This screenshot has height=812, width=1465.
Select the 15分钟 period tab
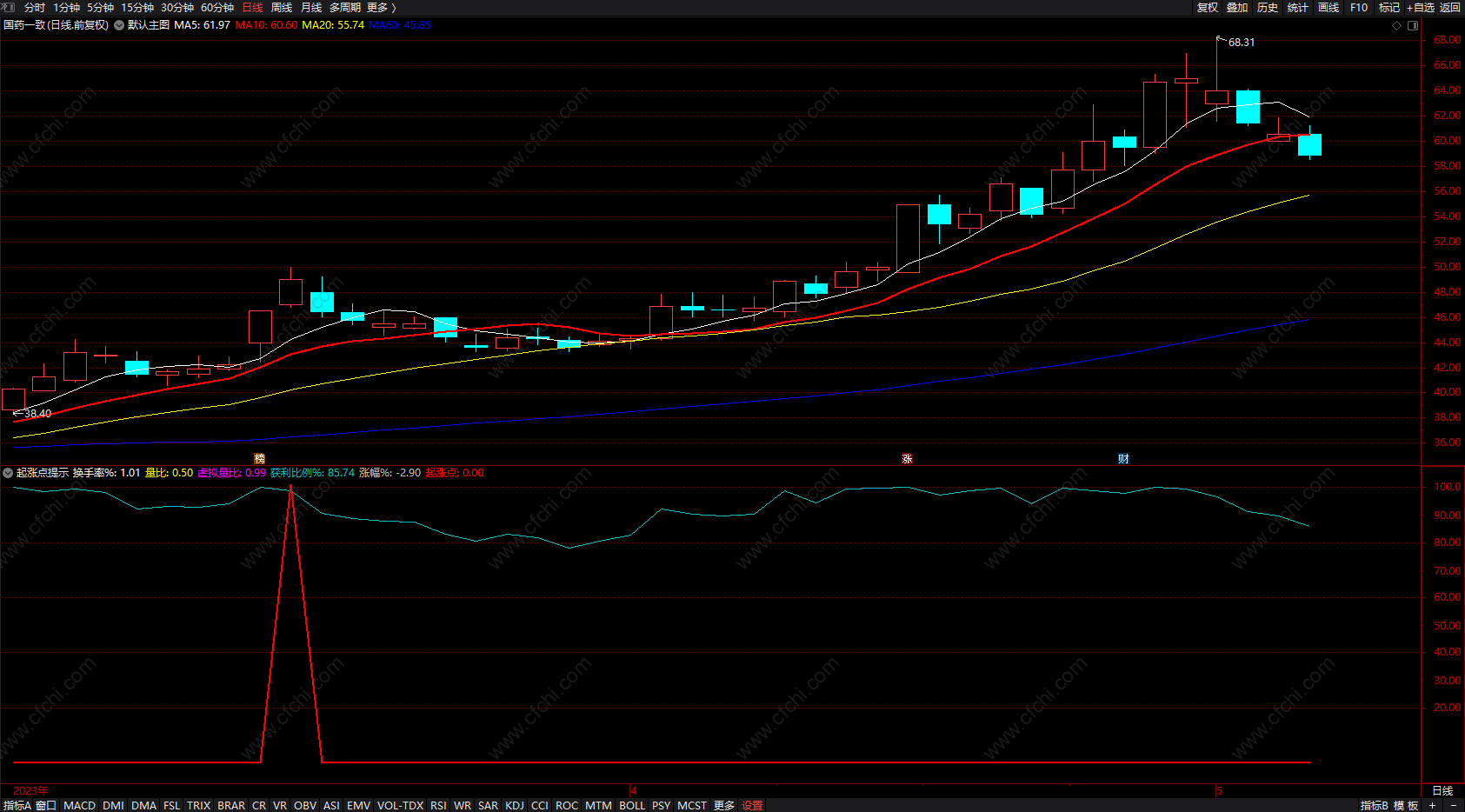tap(137, 7)
